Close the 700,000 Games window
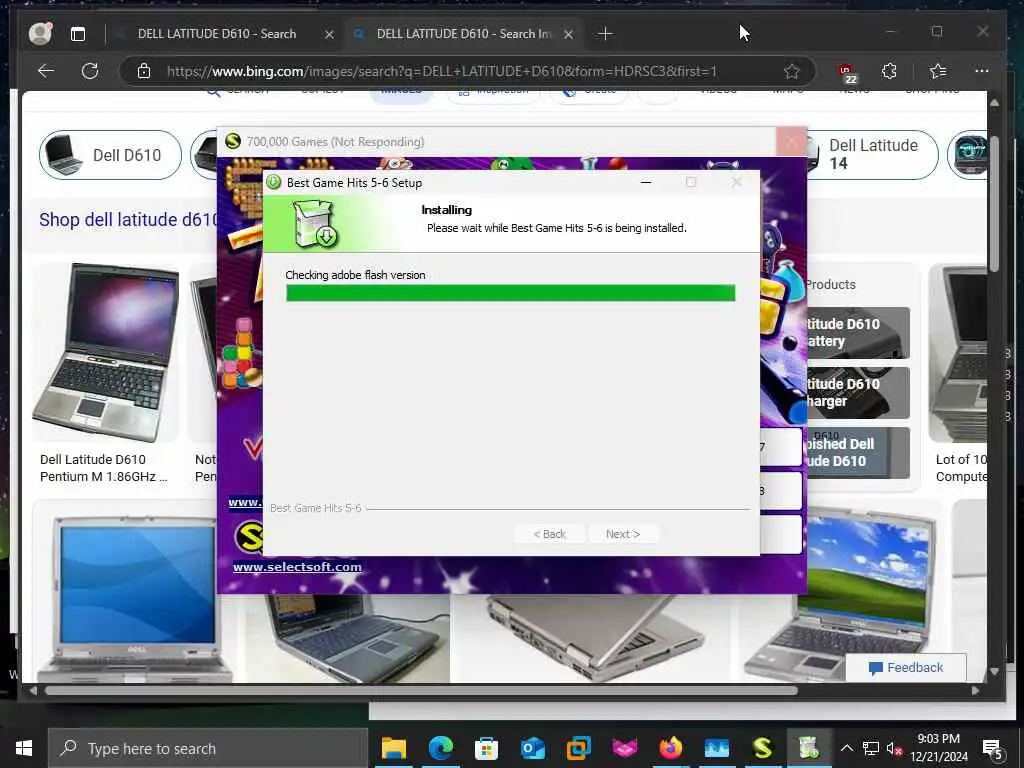 pos(792,142)
